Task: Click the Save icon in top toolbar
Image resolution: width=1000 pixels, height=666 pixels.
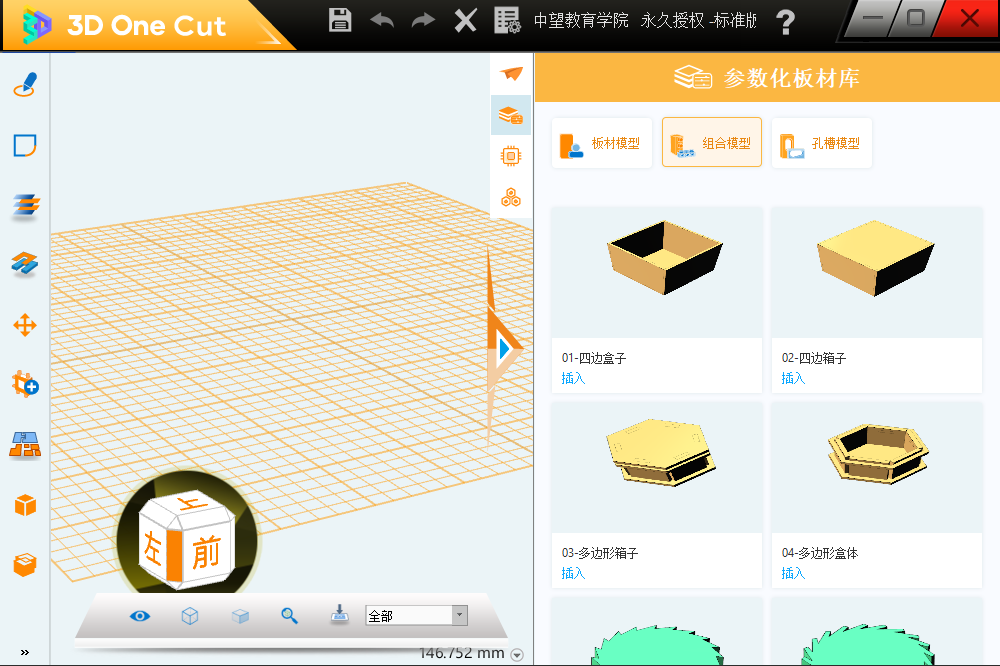Action: pos(339,18)
